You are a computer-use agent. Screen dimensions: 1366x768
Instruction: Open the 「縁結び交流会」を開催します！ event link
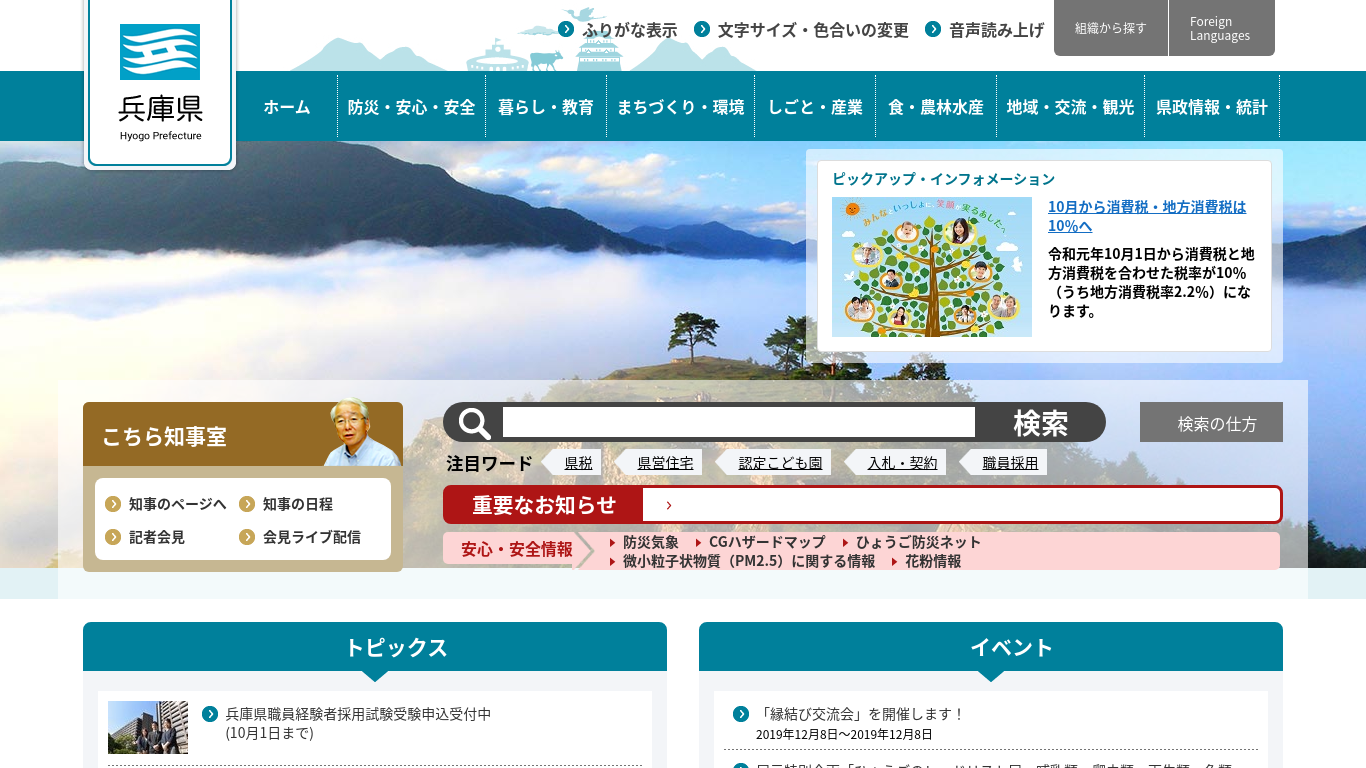[860, 714]
